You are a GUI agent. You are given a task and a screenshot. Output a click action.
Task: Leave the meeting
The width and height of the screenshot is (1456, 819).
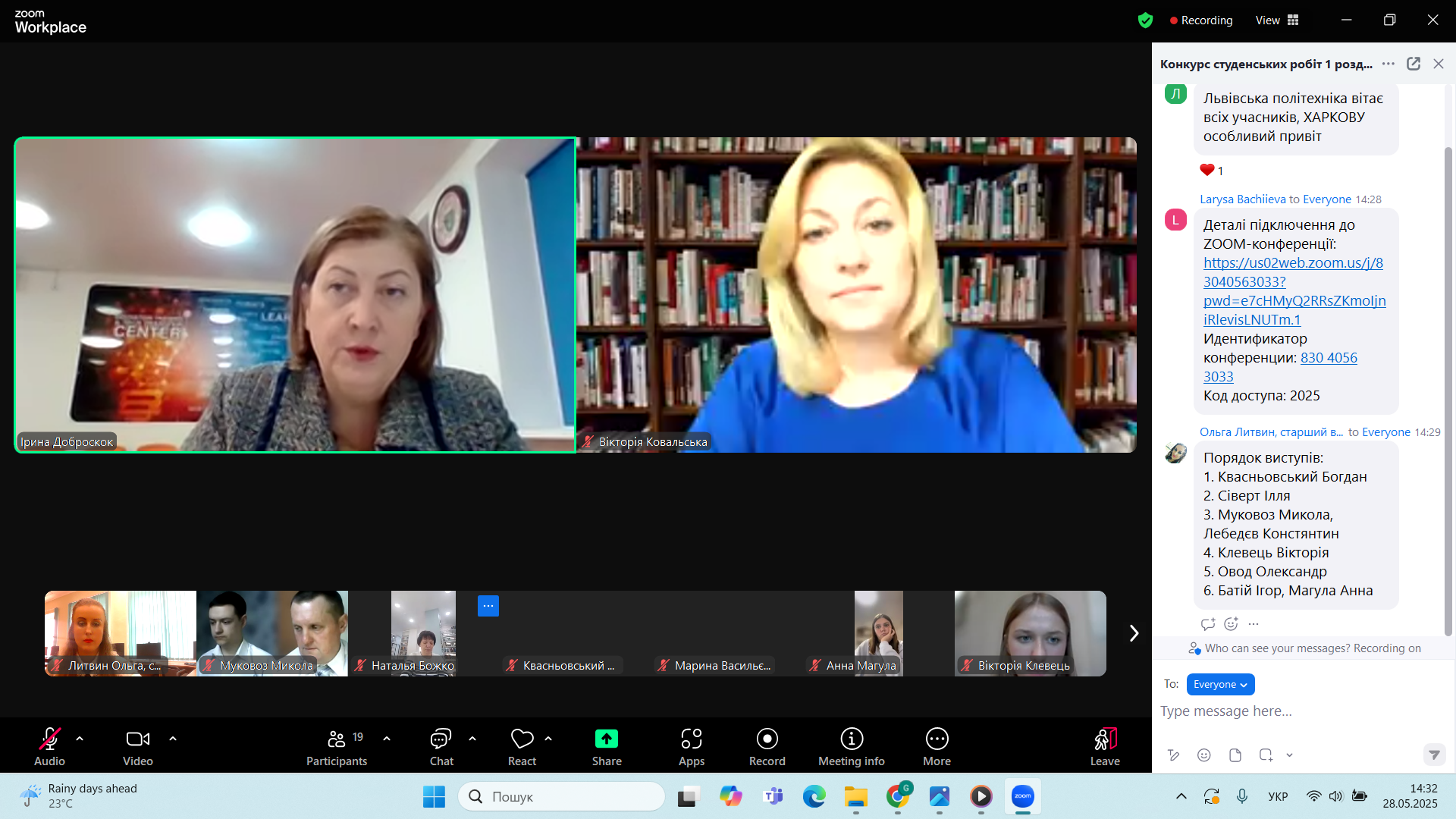(1105, 747)
